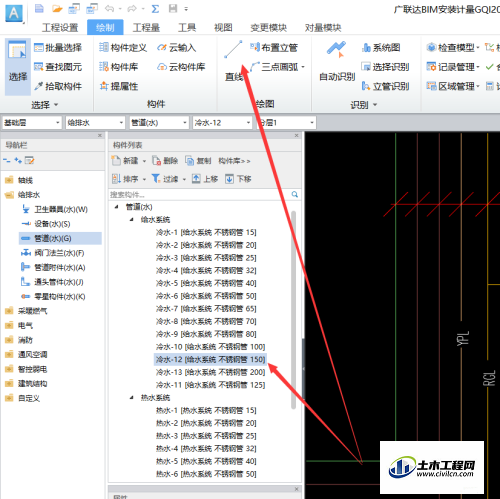The image size is (500, 499).
Task: Switch to the 视图 tab
Action: [x=223, y=27]
